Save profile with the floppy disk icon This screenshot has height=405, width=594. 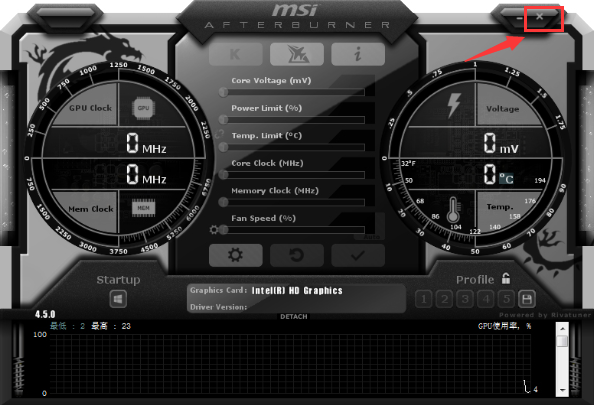[527, 299]
